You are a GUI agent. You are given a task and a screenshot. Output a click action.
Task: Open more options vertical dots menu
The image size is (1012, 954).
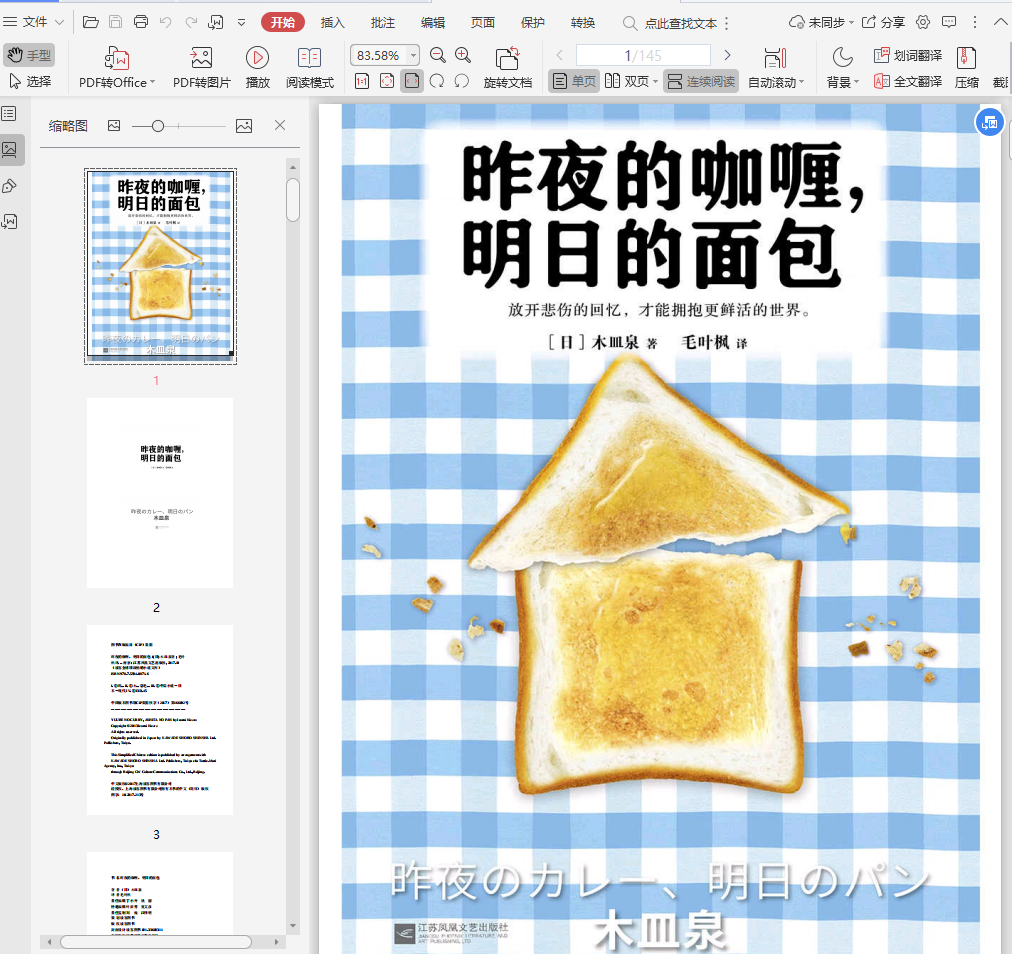click(x=975, y=23)
